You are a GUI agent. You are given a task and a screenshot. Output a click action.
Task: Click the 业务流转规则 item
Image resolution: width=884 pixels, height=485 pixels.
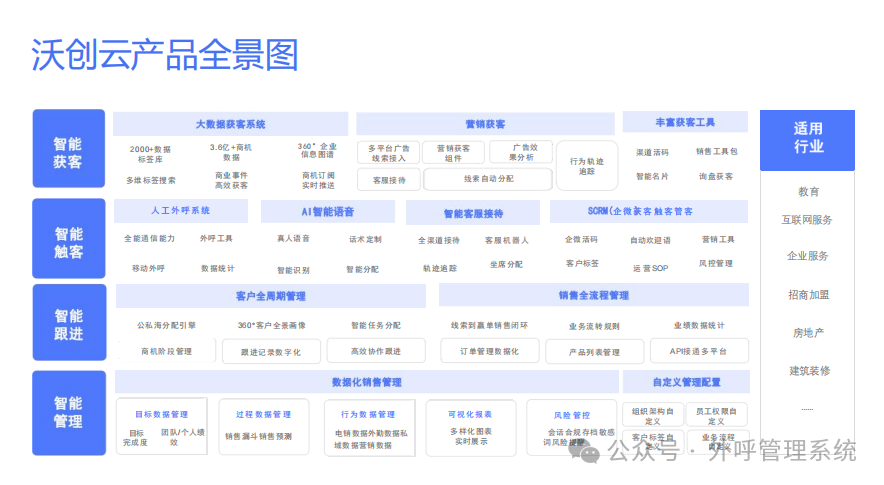pyautogui.click(x=594, y=327)
